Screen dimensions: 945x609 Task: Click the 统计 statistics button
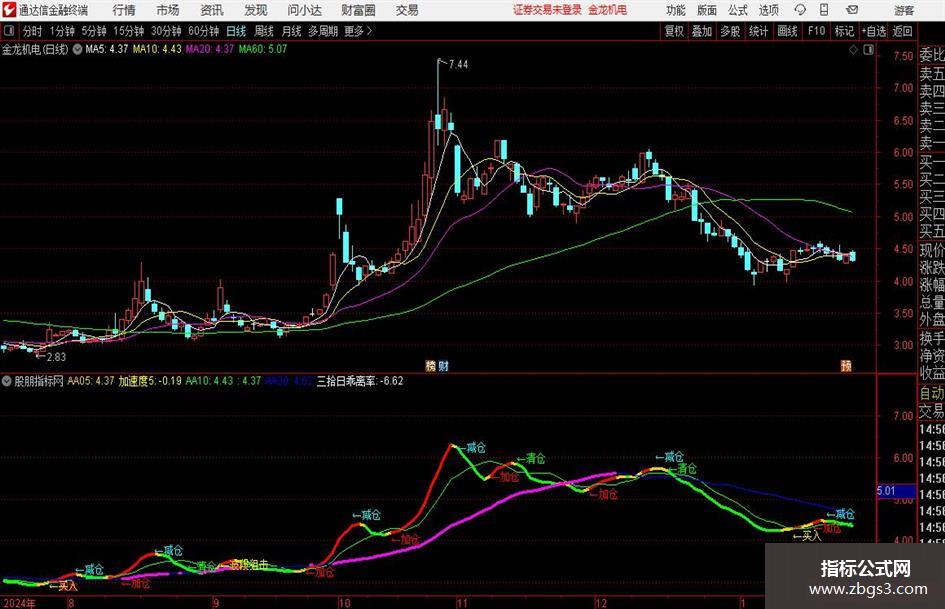[758, 31]
